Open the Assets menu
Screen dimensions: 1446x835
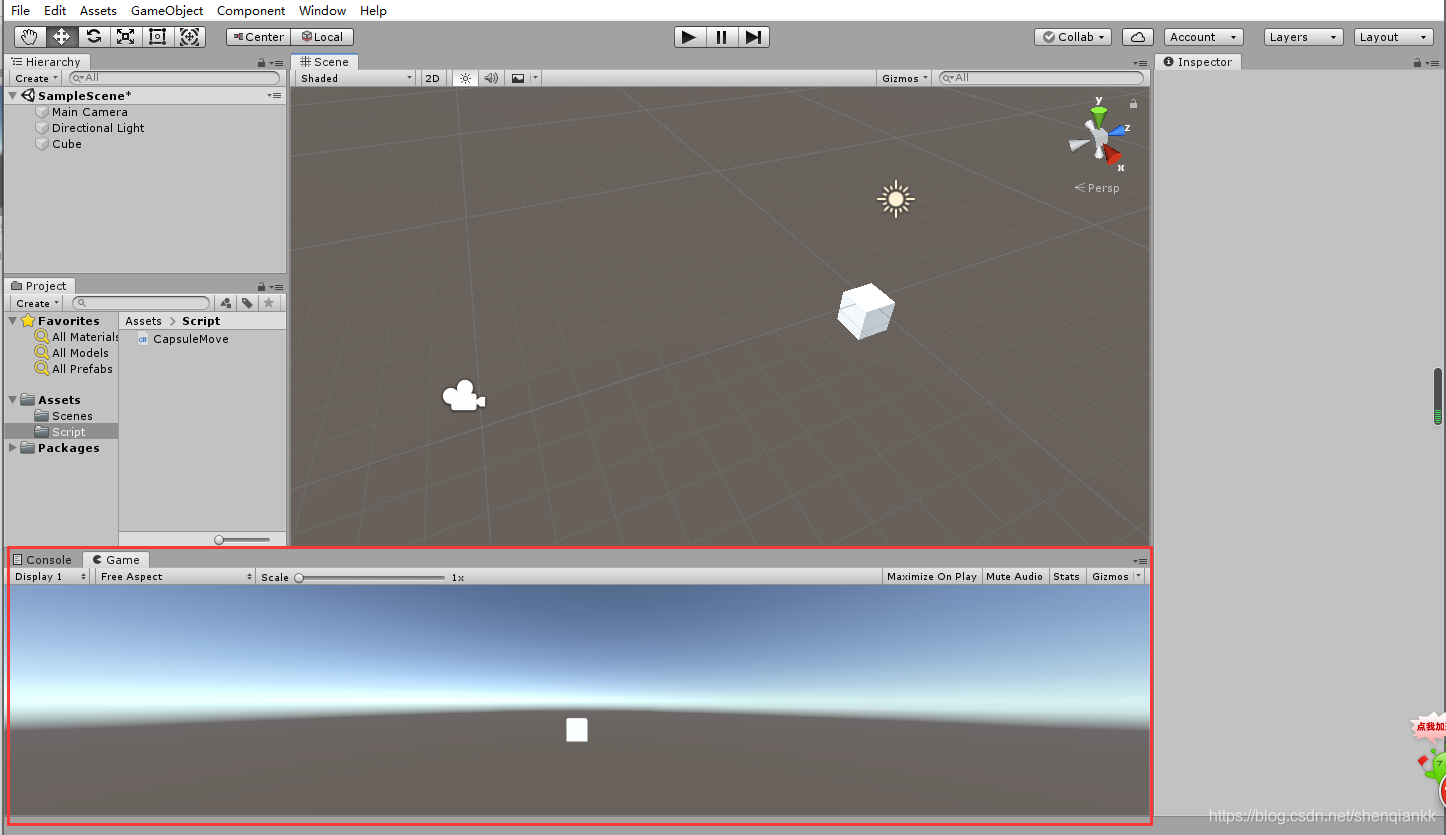(x=98, y=10)
